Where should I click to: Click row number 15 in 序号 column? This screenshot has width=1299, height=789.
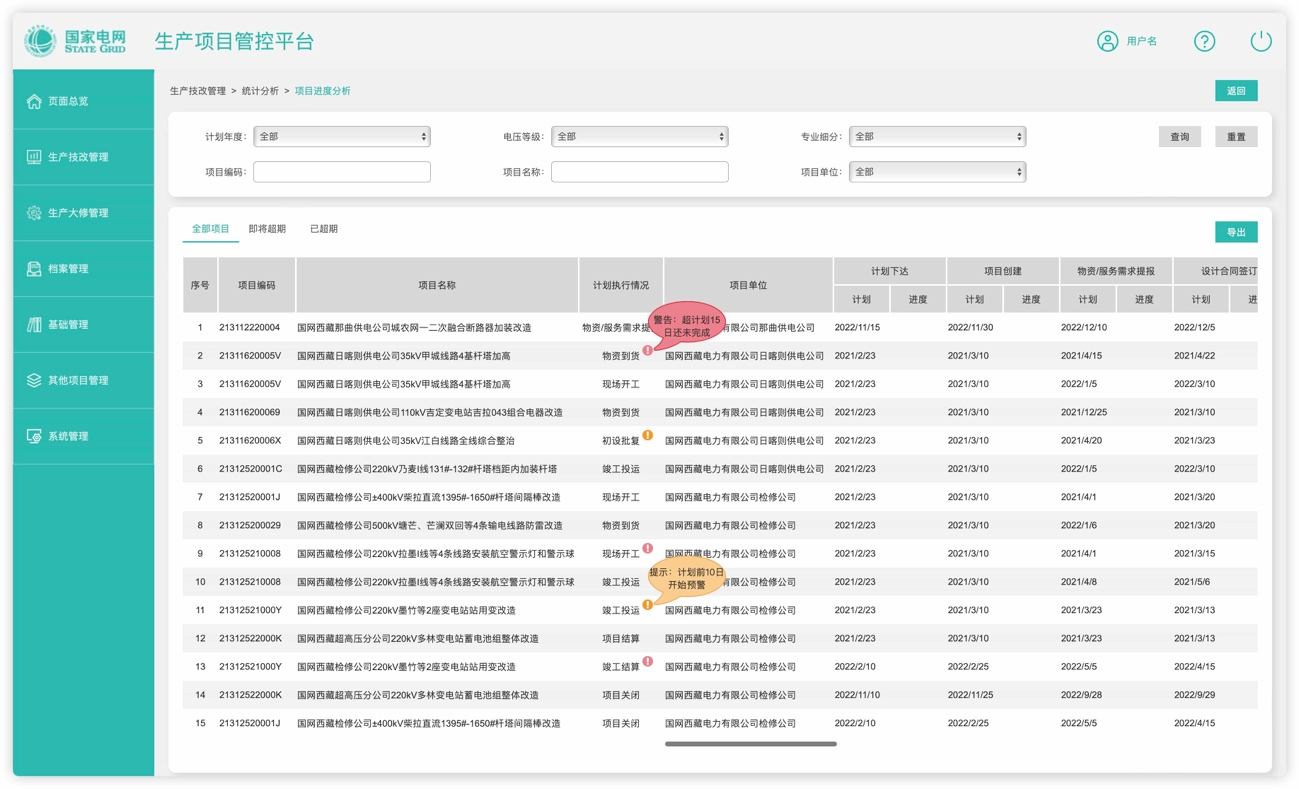(x=200, y=724)
